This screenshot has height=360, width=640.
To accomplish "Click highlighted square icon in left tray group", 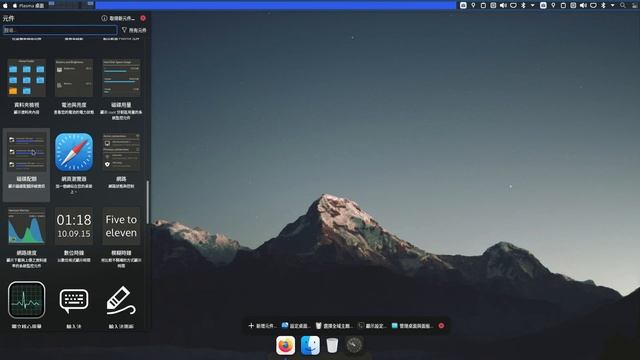I will coord(463,5).
